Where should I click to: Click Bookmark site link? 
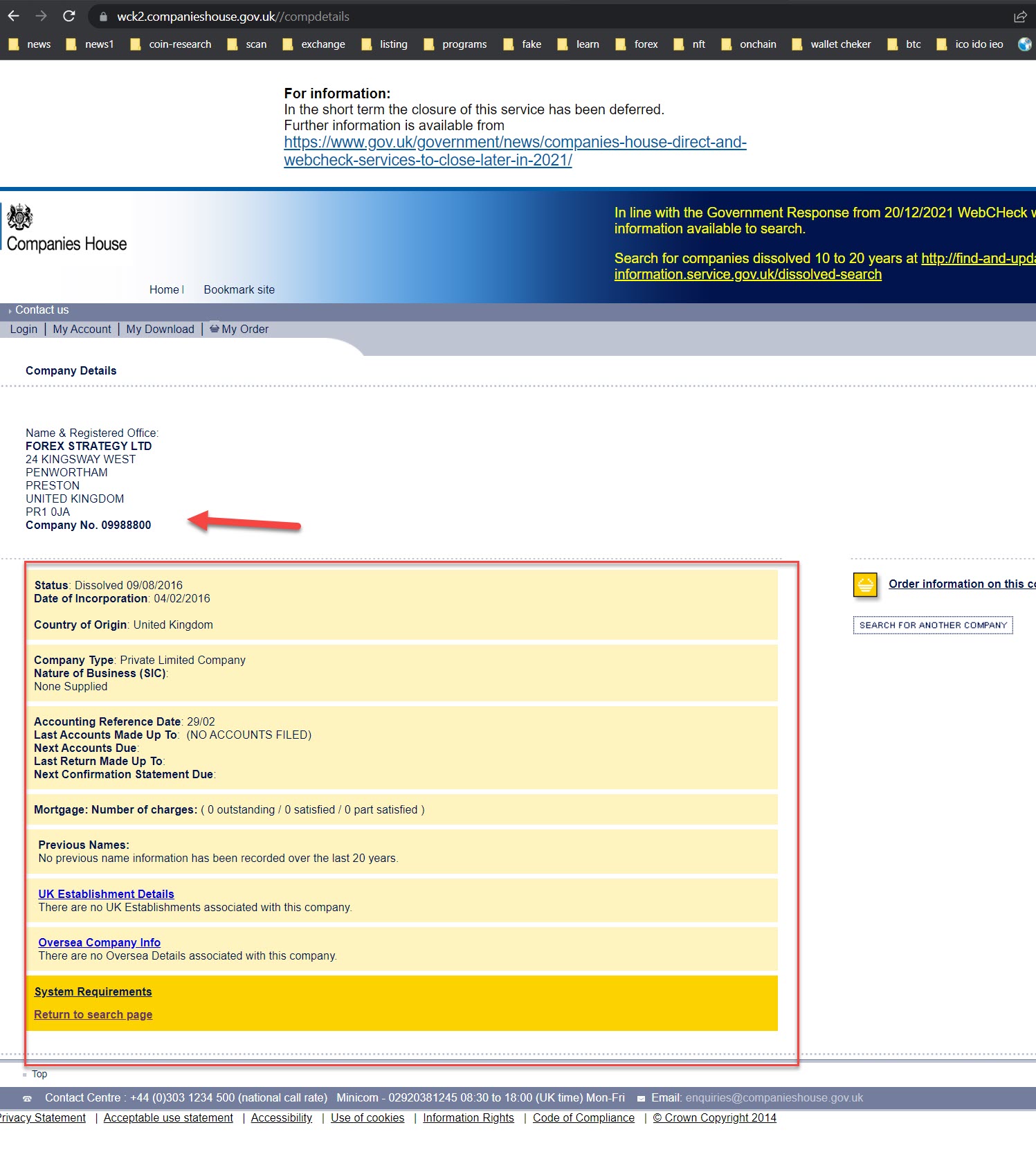point(239,289)
